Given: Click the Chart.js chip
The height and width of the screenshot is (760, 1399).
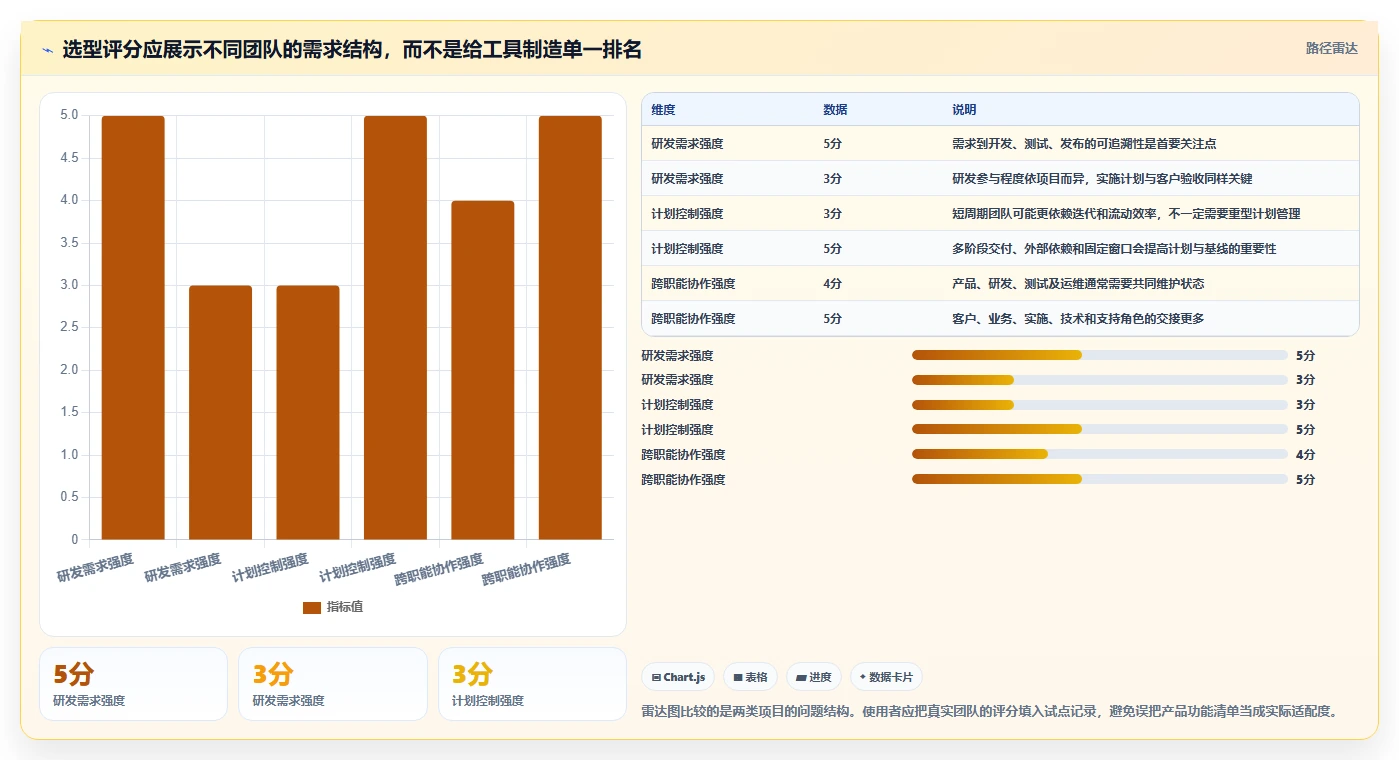Looking at the screenshot, I should (x=678, y=677).
